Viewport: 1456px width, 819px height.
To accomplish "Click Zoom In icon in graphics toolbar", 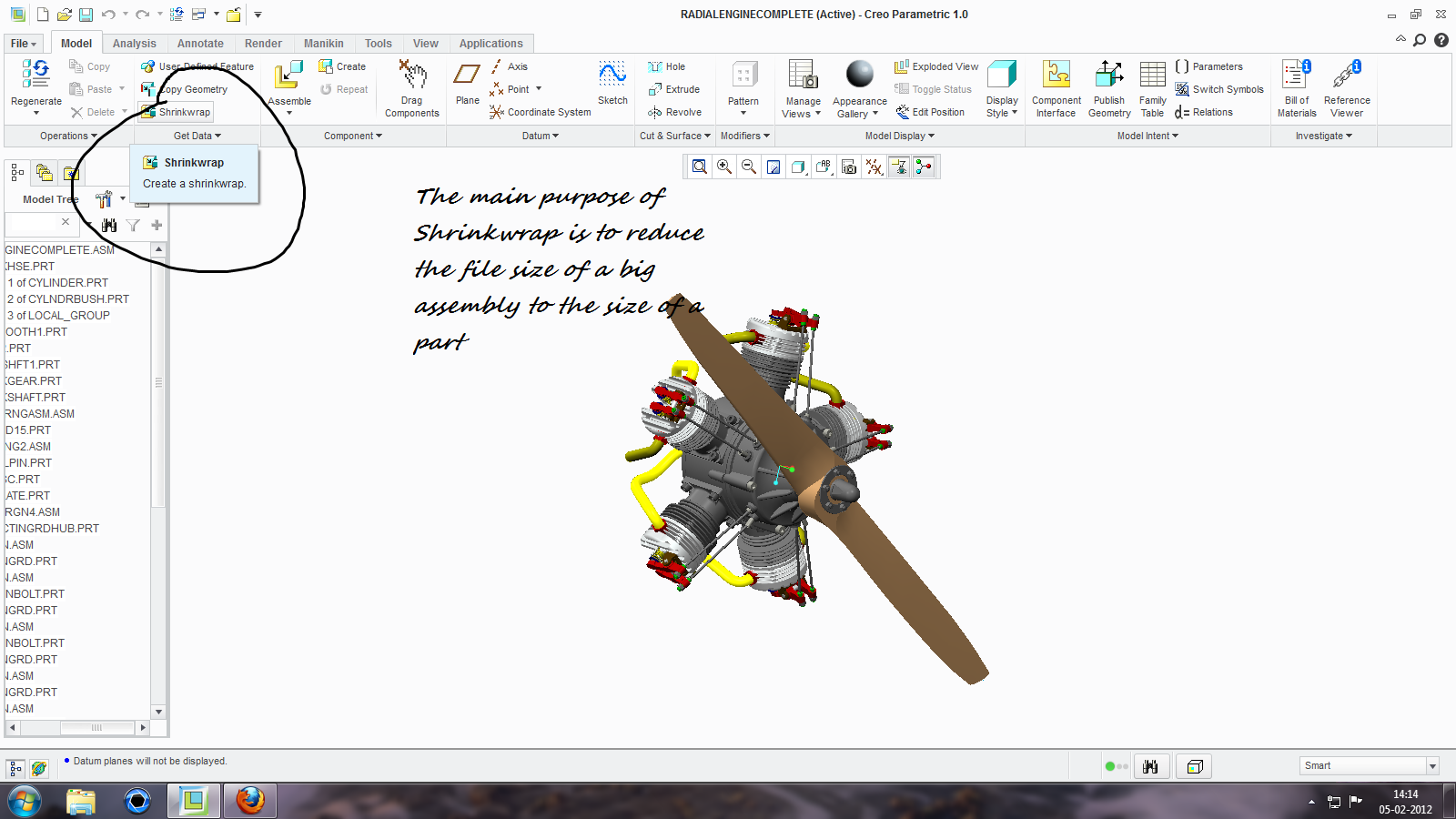I will 724,167.
